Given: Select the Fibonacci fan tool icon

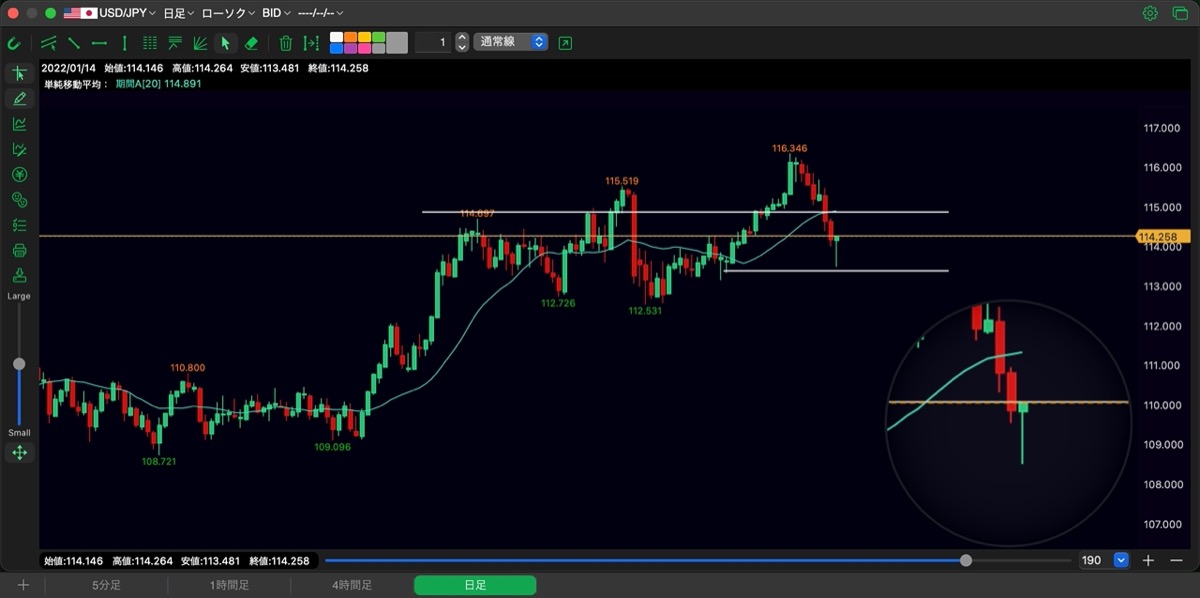Looking at the screenshot, I should pyautogui.click(x=200, y=43).
